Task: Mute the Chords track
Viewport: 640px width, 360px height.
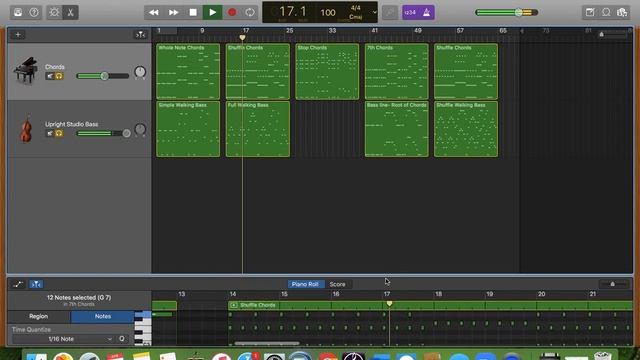Action: [50, 76]
